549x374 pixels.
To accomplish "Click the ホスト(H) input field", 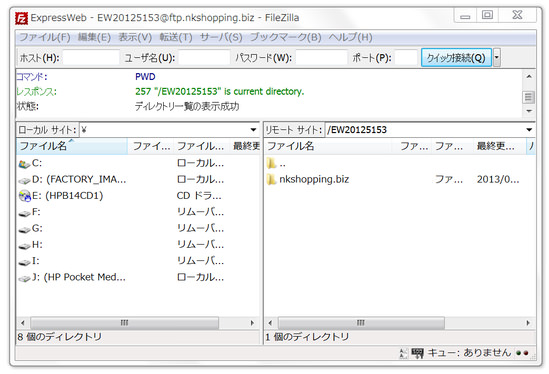I will click(x=91, y=57).
